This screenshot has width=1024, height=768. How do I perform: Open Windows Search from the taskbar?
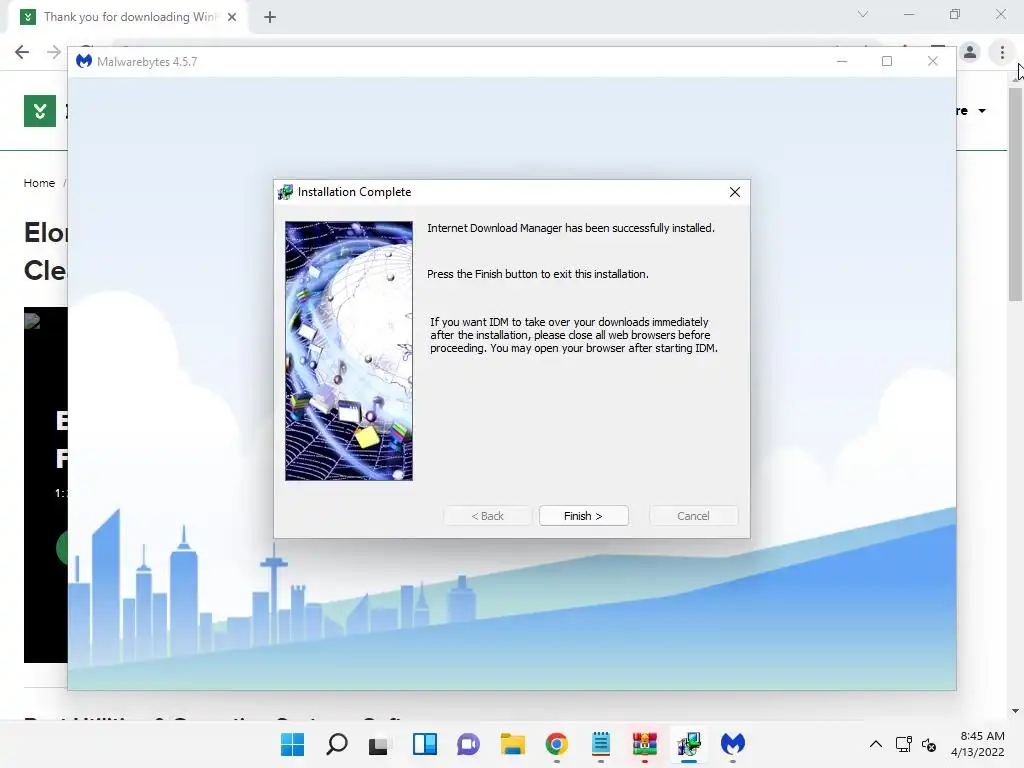click(337, 744)
